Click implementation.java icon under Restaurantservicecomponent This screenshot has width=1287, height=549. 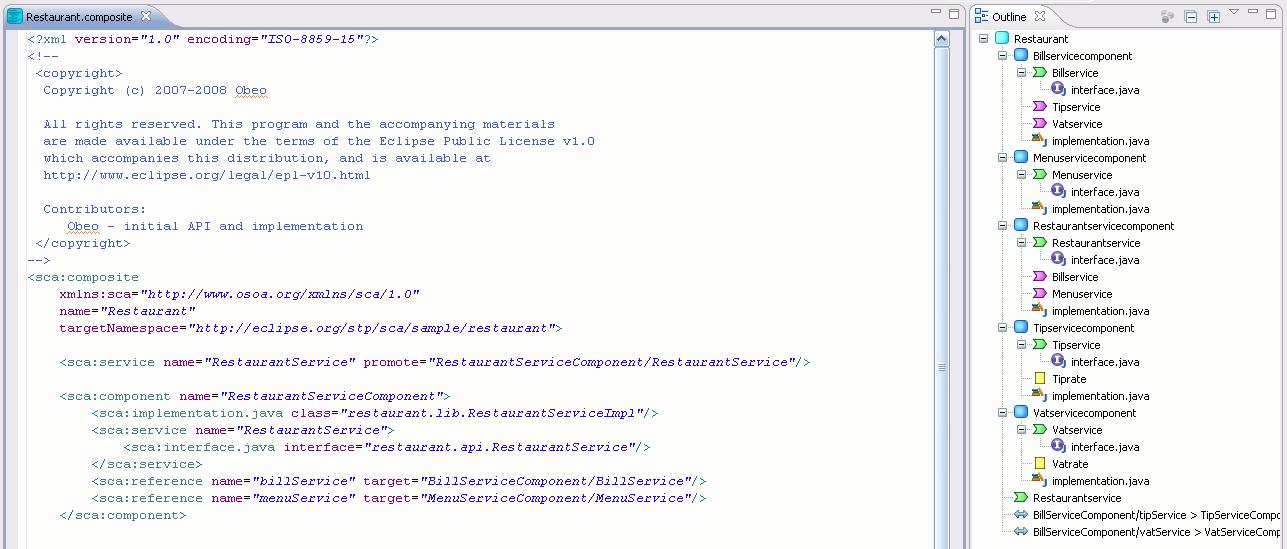point(1039,311)
